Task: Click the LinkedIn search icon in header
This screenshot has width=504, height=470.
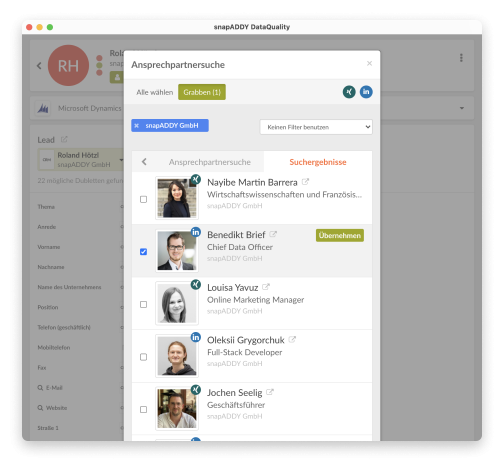Action: coord(366,92)
